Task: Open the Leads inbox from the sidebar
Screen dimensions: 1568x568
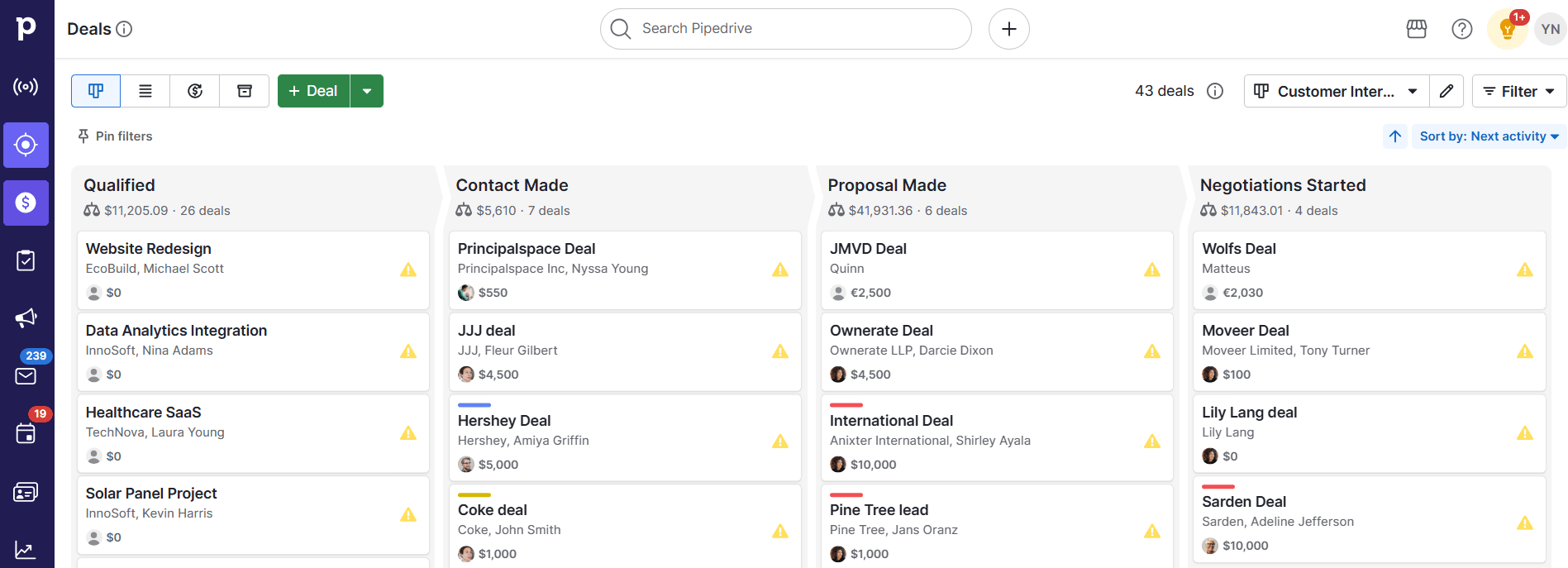Action: [x=26, y=145]
